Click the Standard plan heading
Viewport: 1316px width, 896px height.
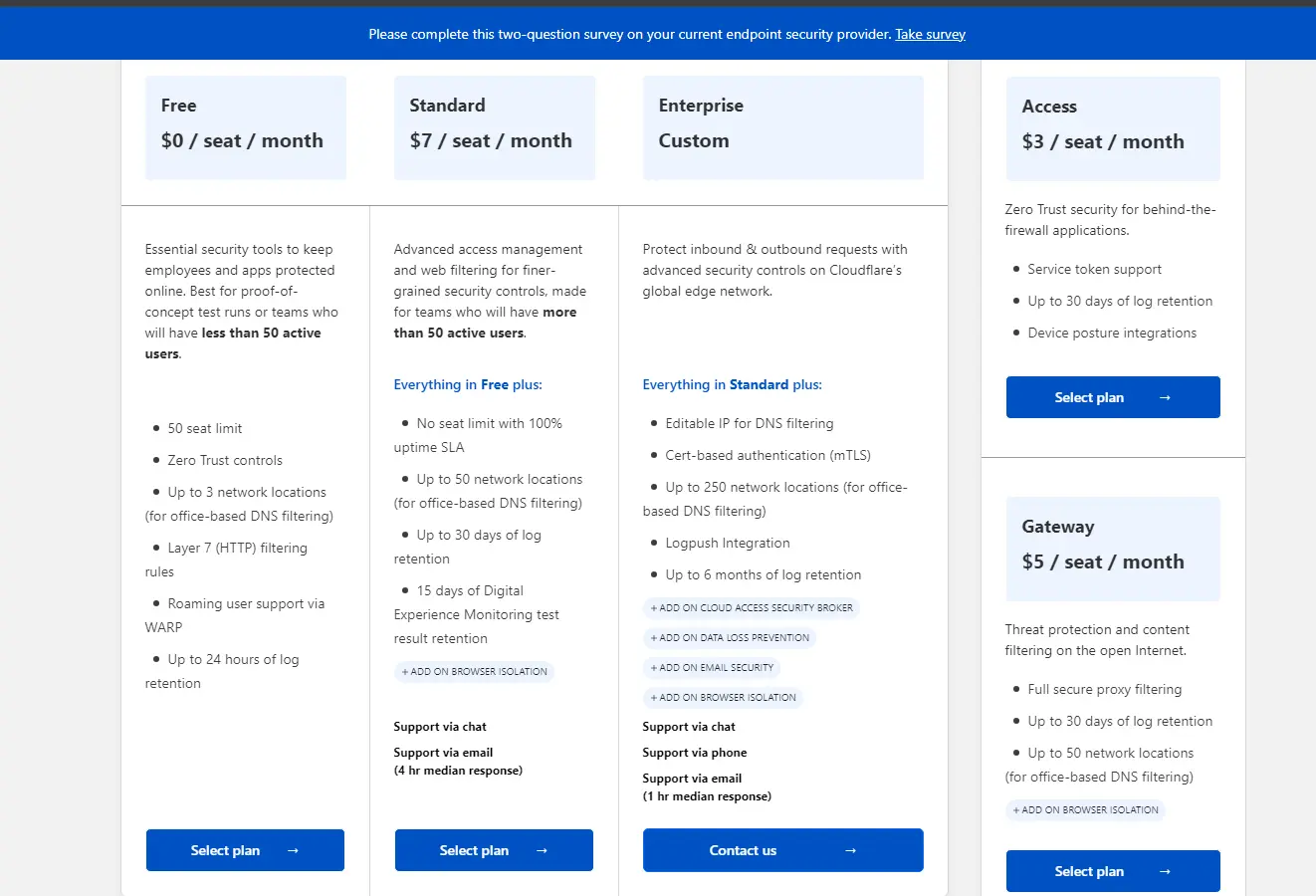[x=448, y=106]
